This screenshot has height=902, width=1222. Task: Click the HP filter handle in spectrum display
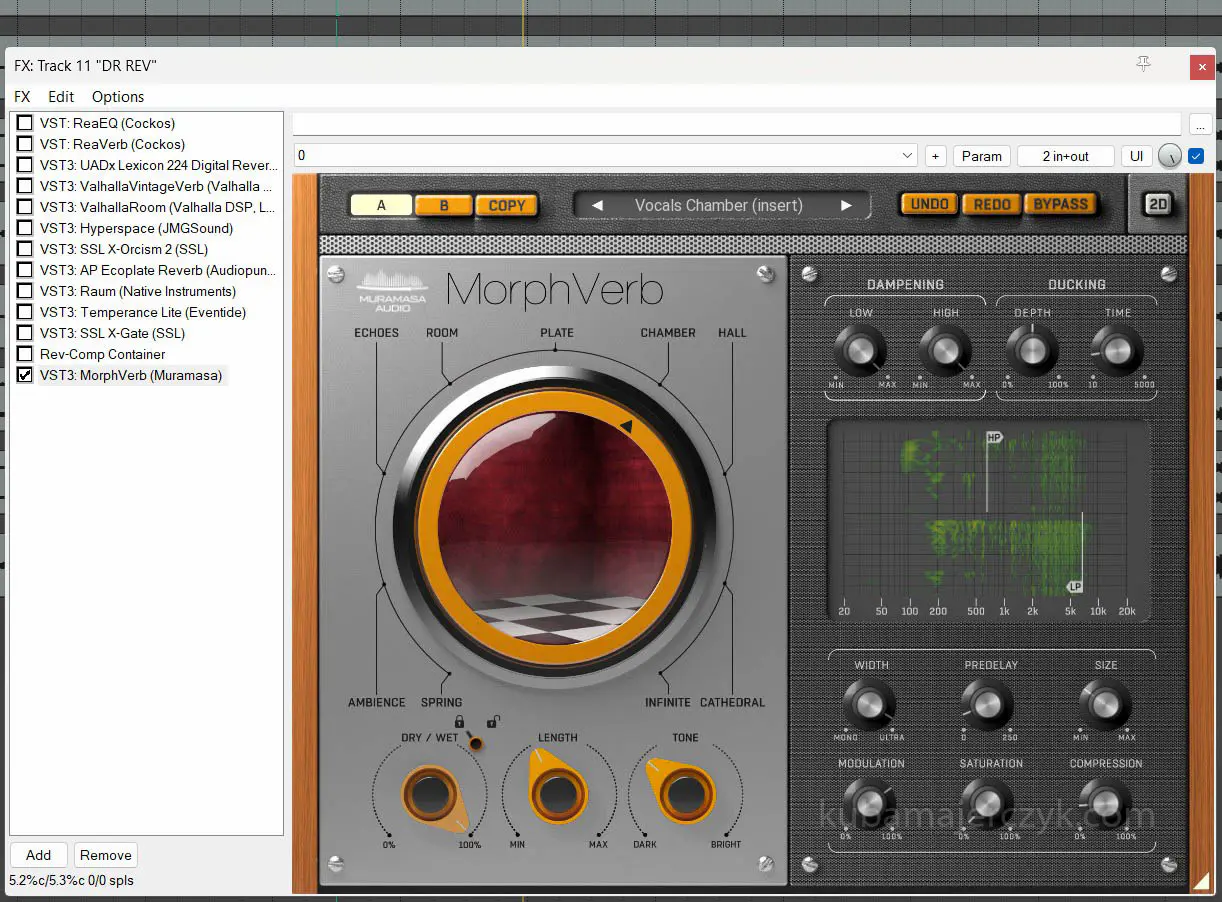pos(993,438)
